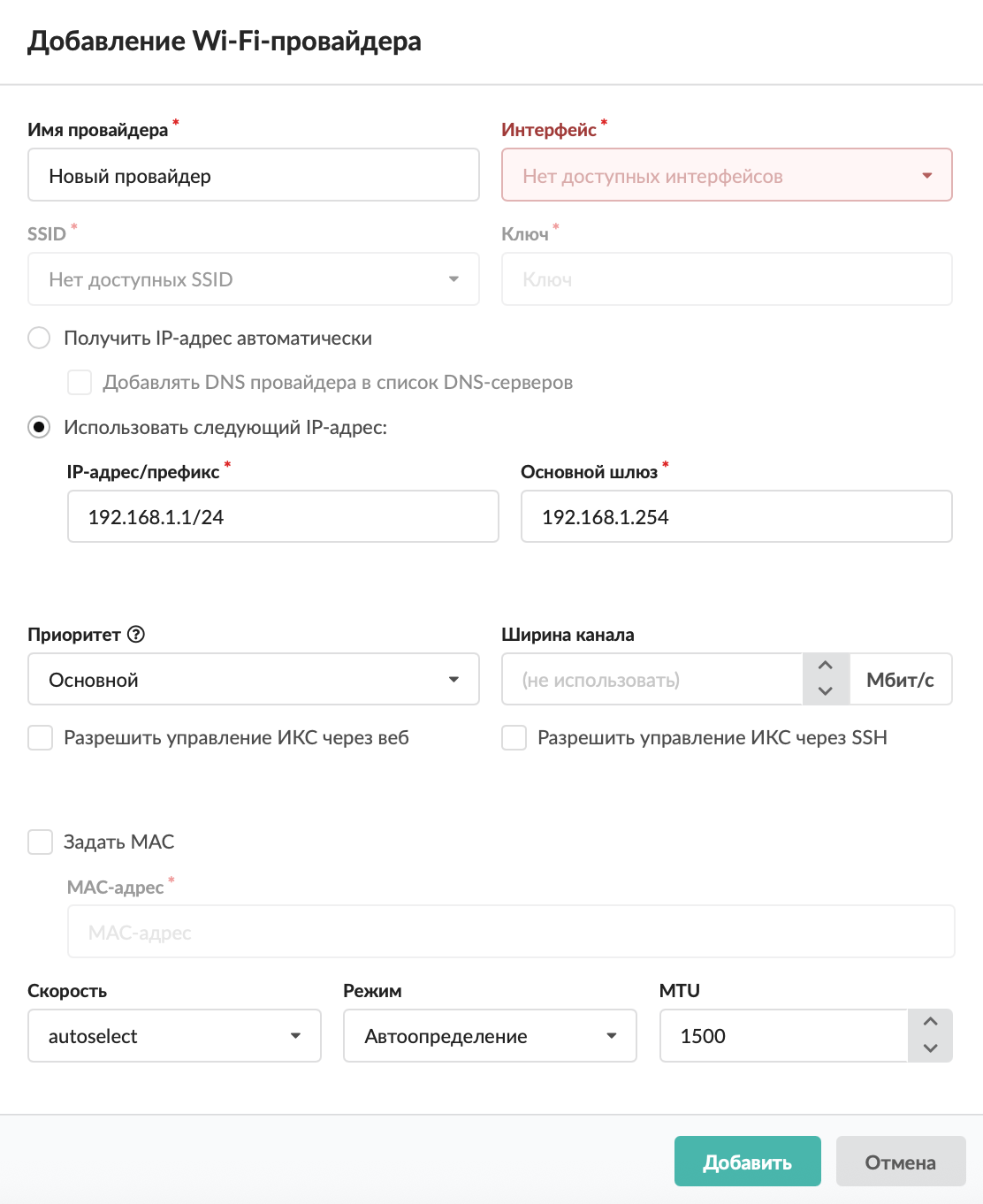Enable "Разрешить управление ИКС через SSH" checkbox

514,738
